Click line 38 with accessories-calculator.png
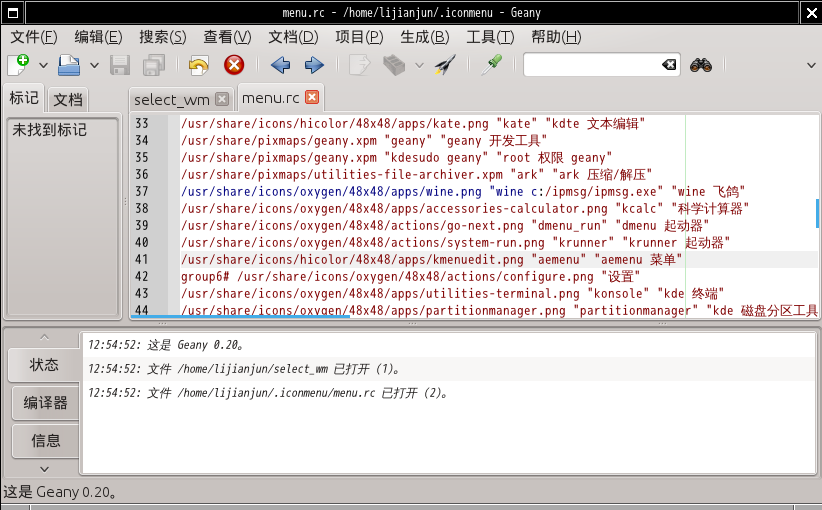The image size is (822, 510). point(465,208)
